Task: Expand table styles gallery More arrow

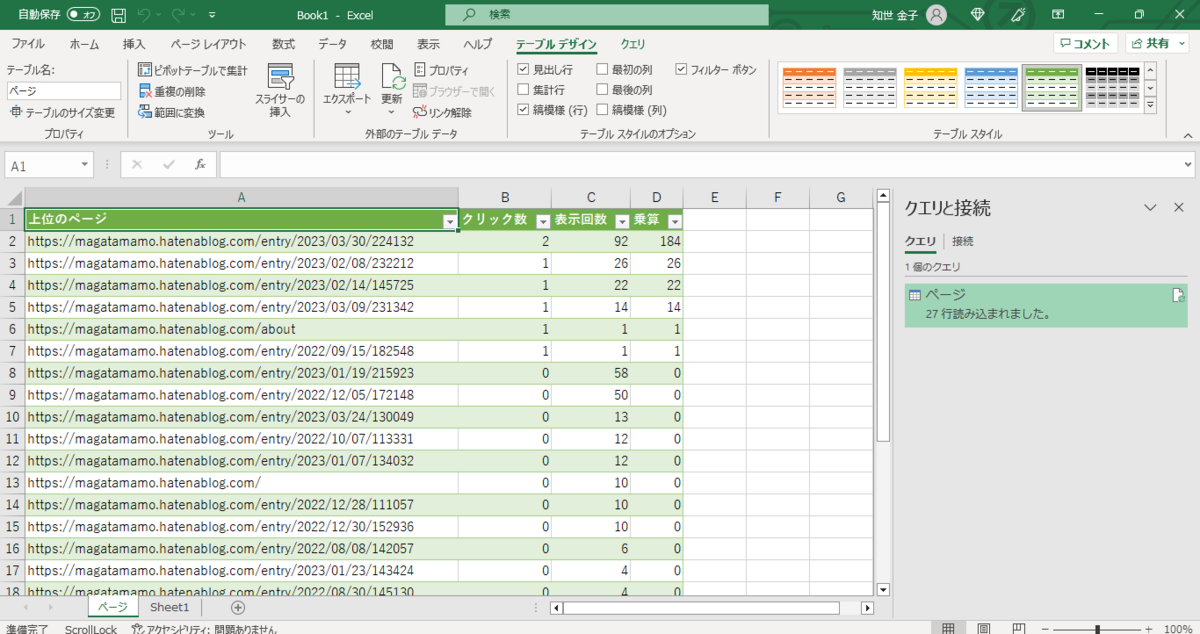Action: tap(1150, 103)
